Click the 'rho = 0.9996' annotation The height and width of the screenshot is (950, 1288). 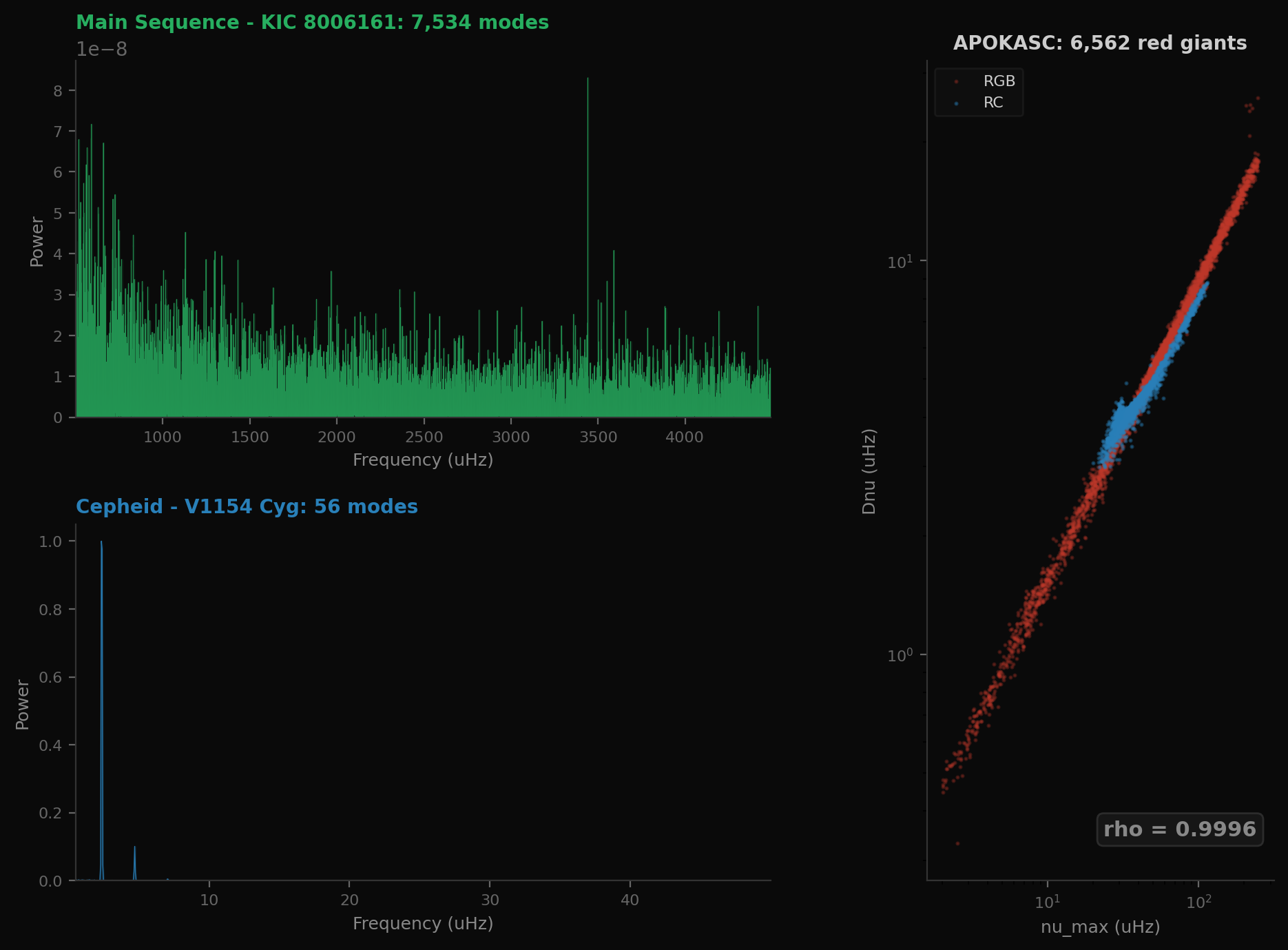pyautogui.click(x=1179, y=829)
